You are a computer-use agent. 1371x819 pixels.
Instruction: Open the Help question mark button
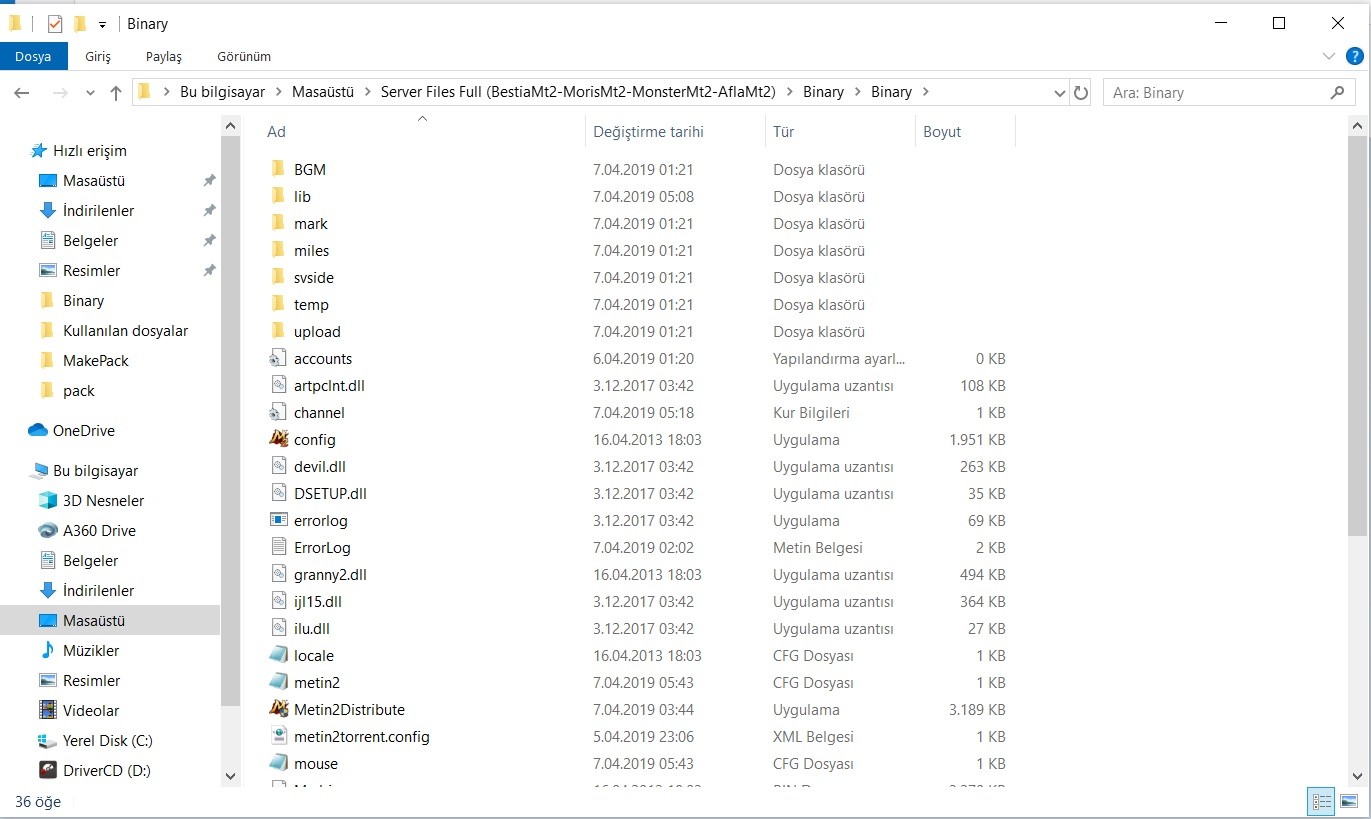coord(1353,56)
